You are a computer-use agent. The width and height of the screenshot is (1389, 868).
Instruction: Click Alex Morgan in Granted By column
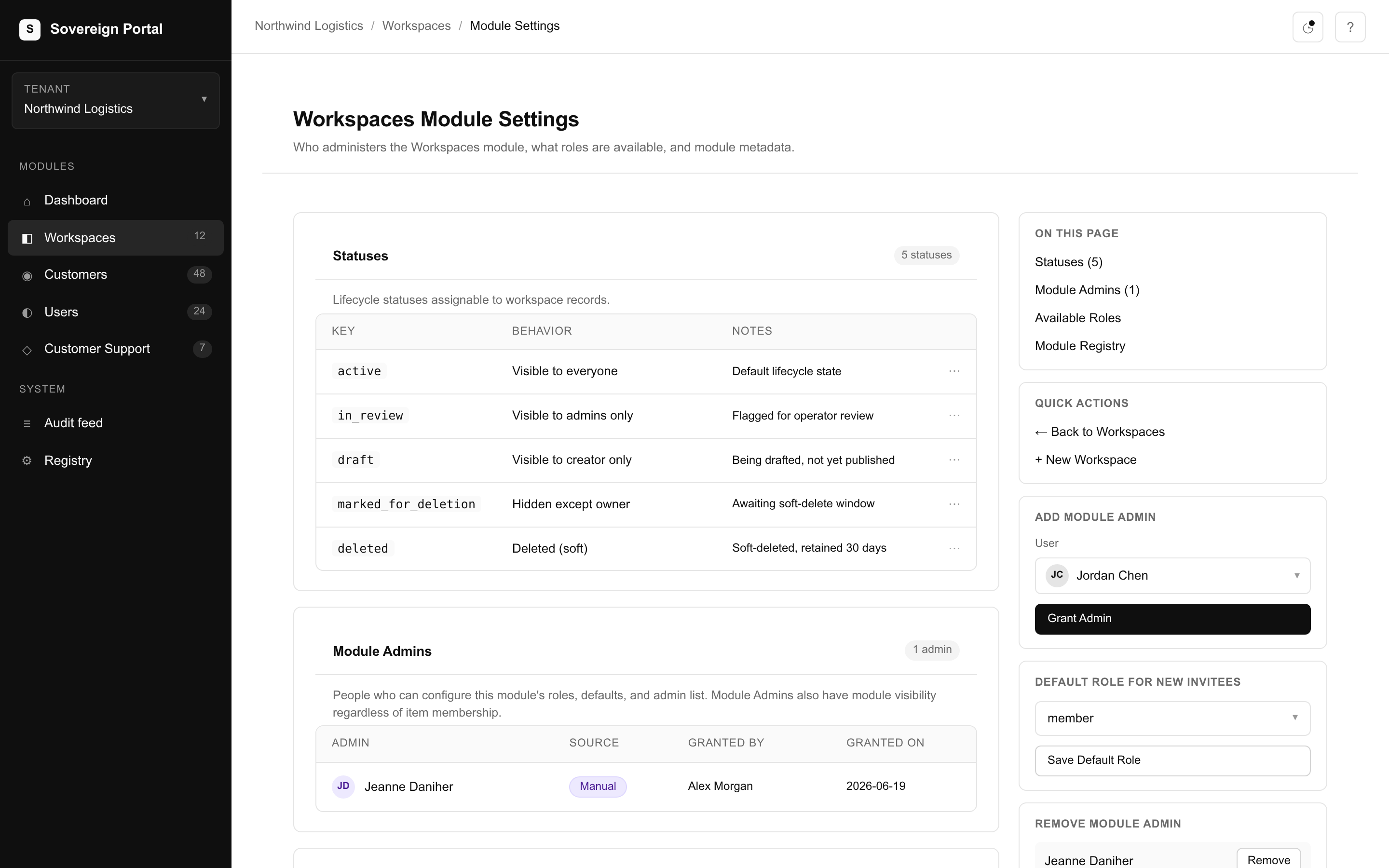(x=721, y=787)
